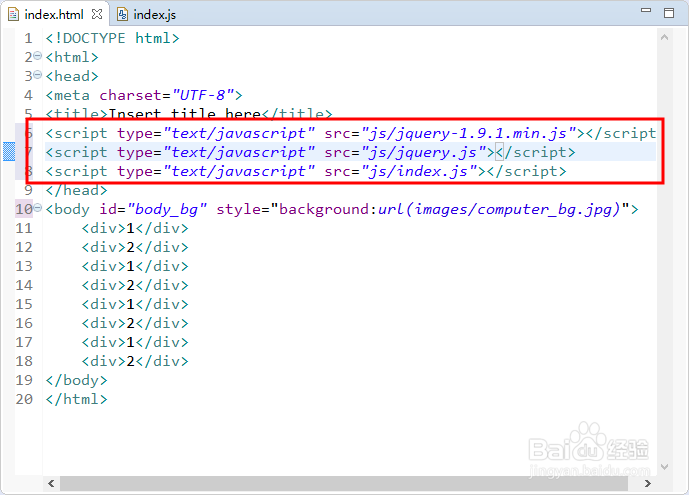This screenshot has width=689, height=495.
Task: Click the div on line 13
Action: pyautogui.click(x=135, y=266)
